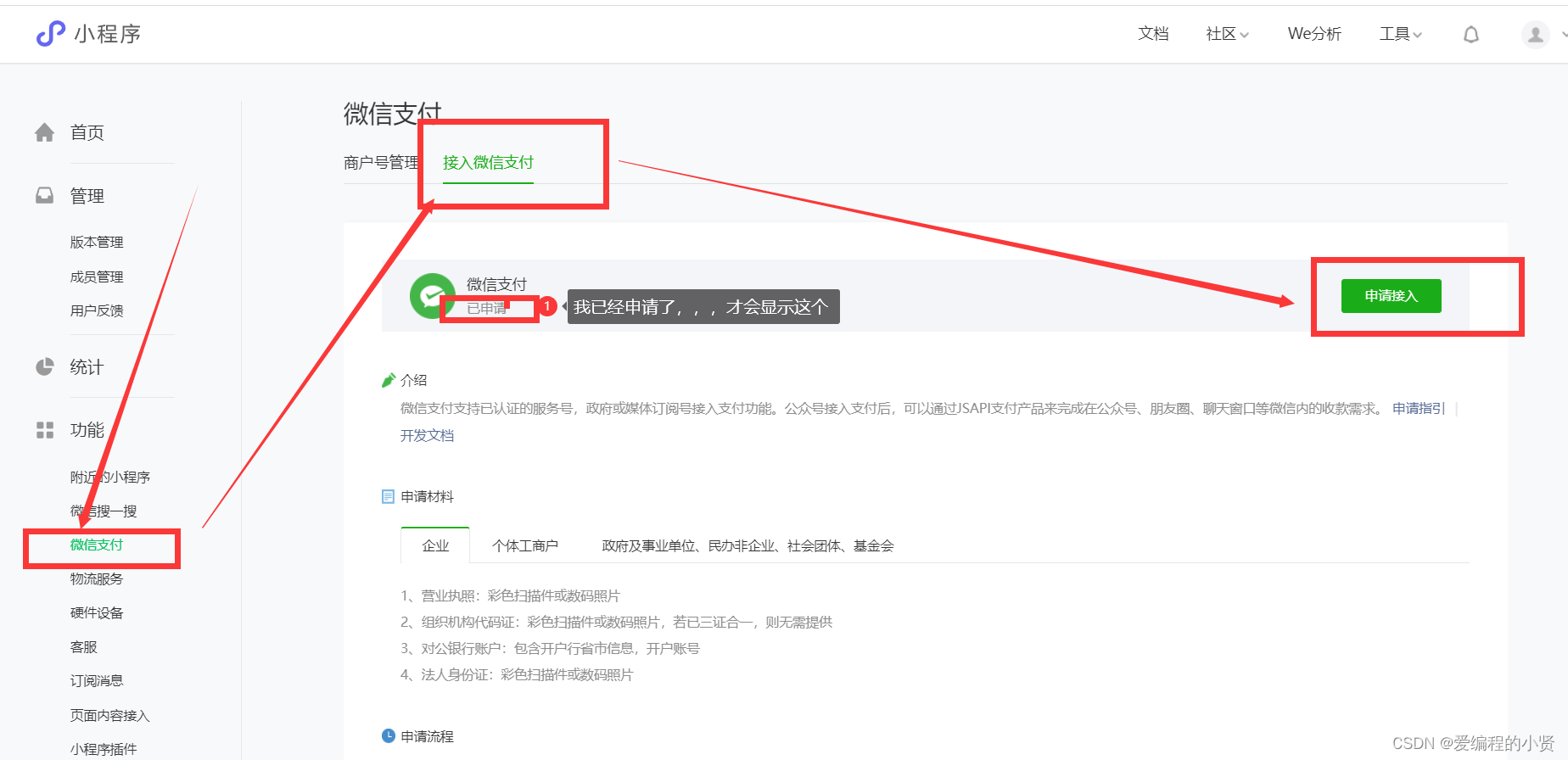Open 管理 section in sidebar

[87, 196]
